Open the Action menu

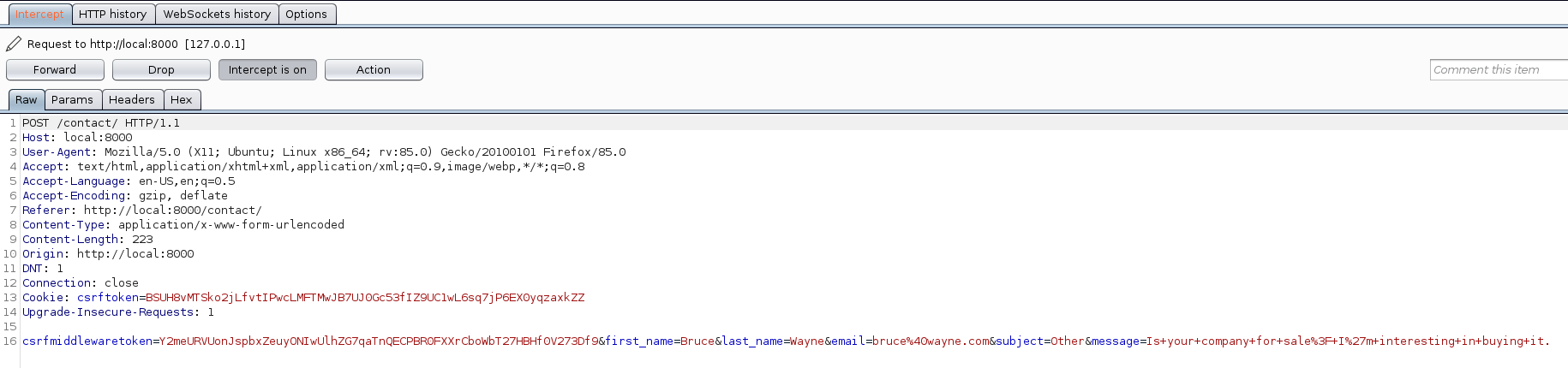point(374,70)
